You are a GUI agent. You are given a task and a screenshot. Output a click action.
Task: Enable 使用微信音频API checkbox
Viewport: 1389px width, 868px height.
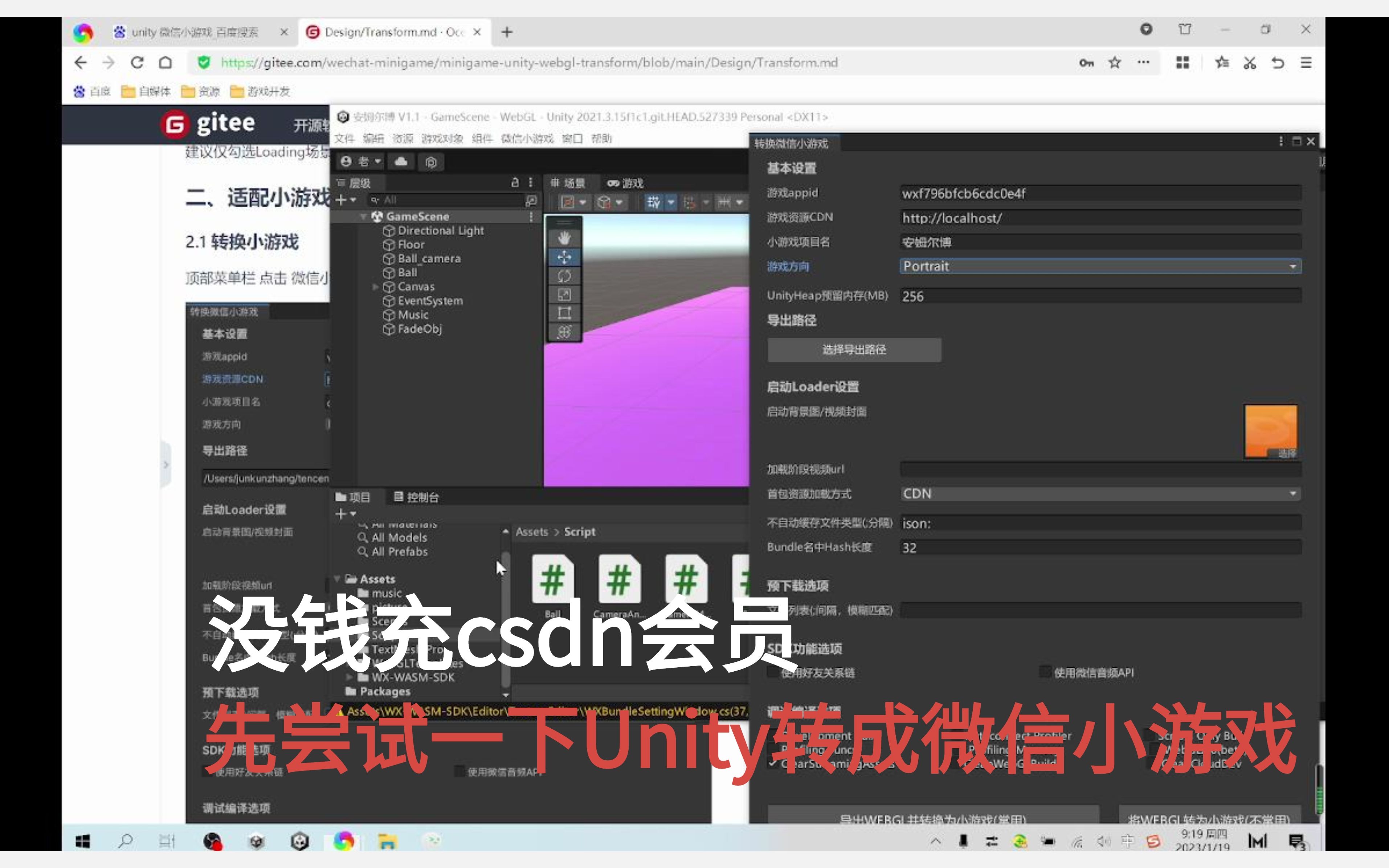[1045, 672]
